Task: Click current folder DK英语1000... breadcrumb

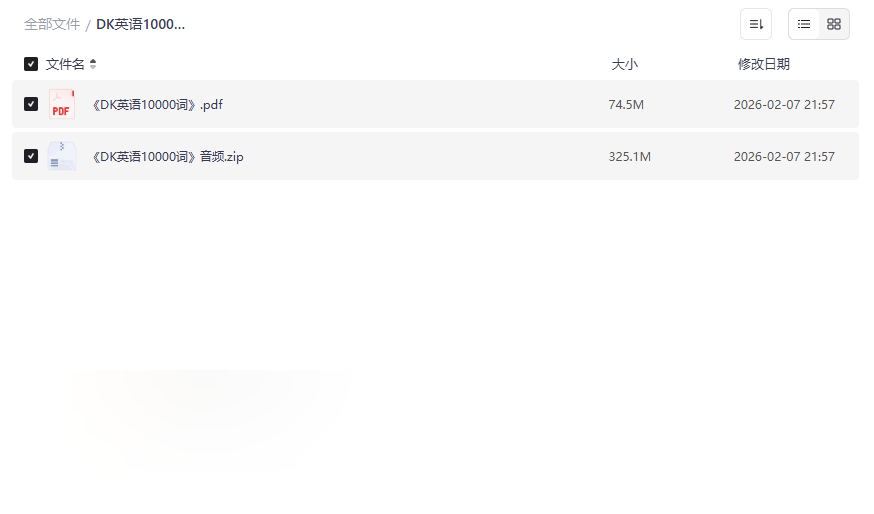Action: 140,25
